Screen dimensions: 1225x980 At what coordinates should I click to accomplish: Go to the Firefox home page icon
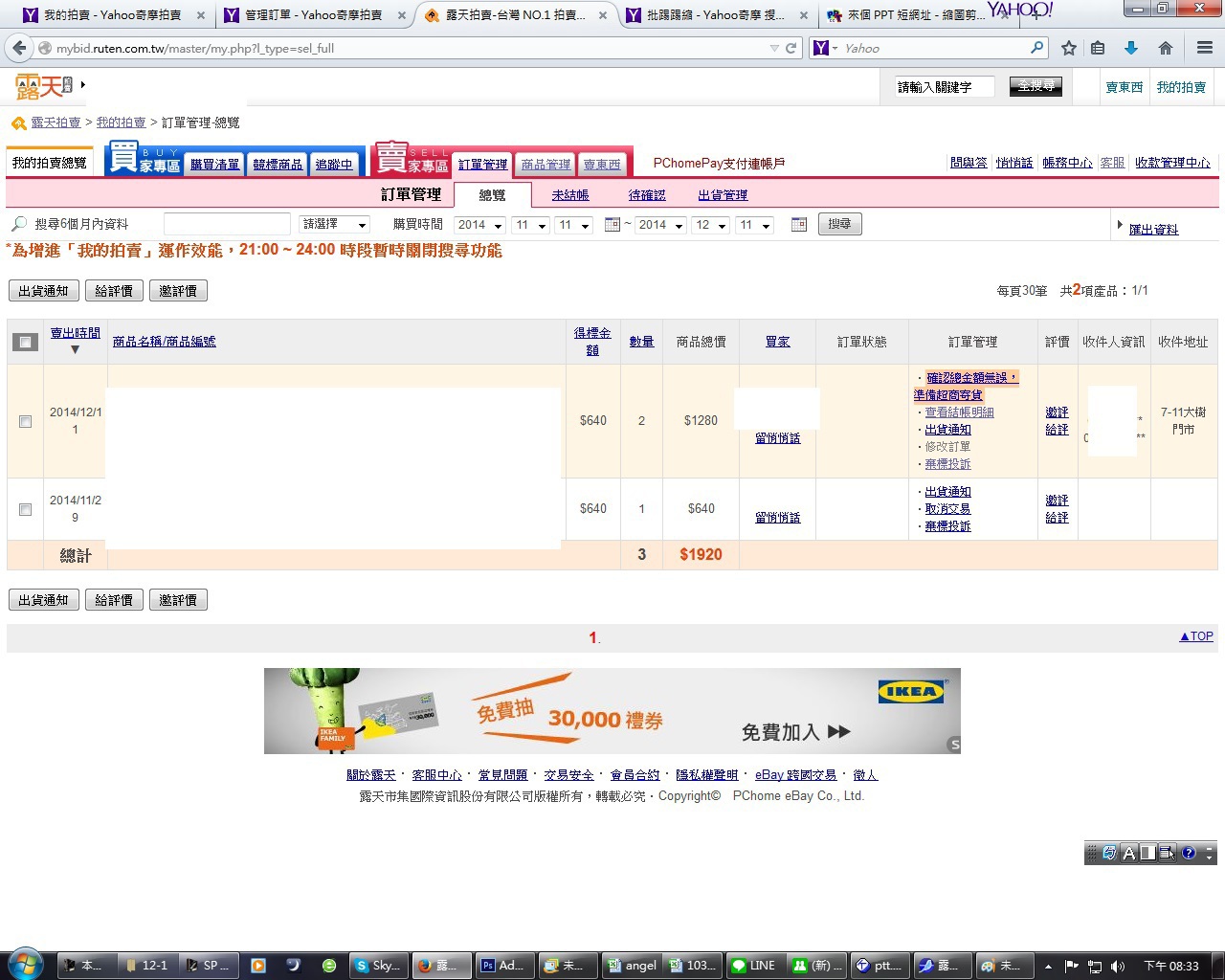tap(1166, 48)
